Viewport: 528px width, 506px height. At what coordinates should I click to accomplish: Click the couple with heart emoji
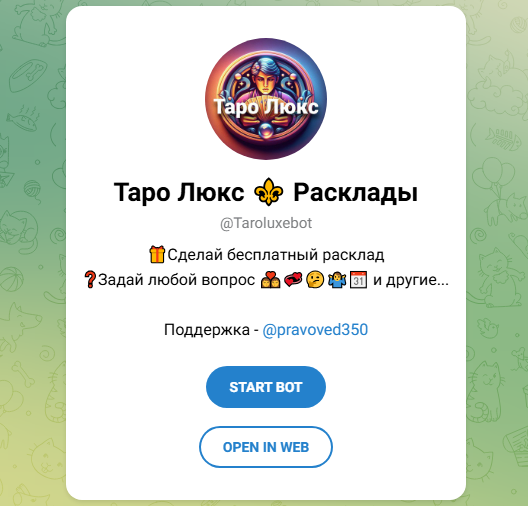[271, 280]
